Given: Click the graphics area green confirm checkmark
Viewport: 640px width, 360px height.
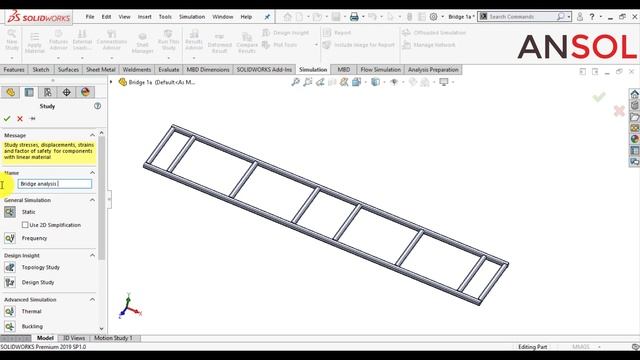Looking at the screenshot, I should (x=599, y=97).
